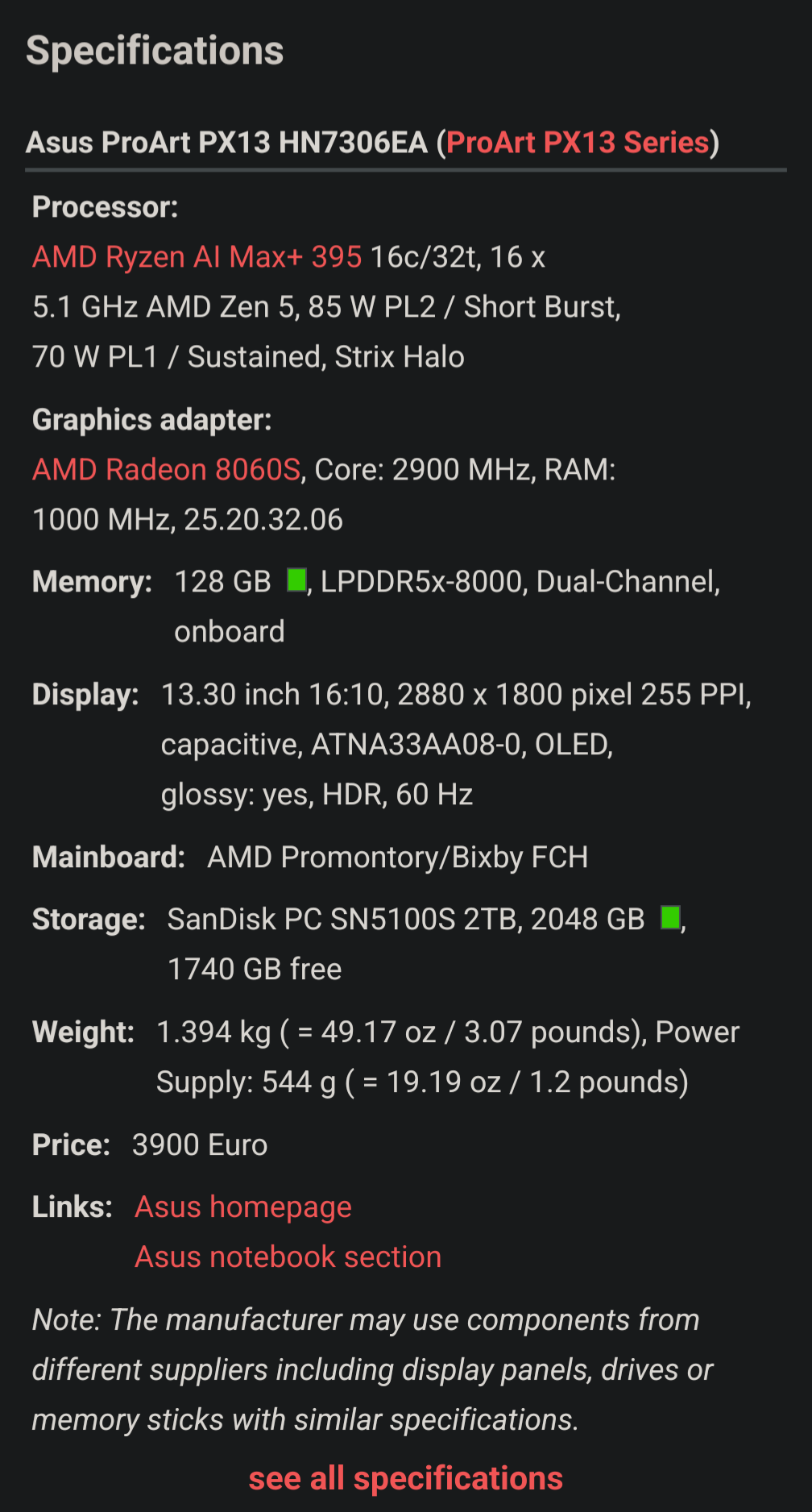Click the Processor label
812x1512 pixels.
pyautogui.click(x=105, y=207)
